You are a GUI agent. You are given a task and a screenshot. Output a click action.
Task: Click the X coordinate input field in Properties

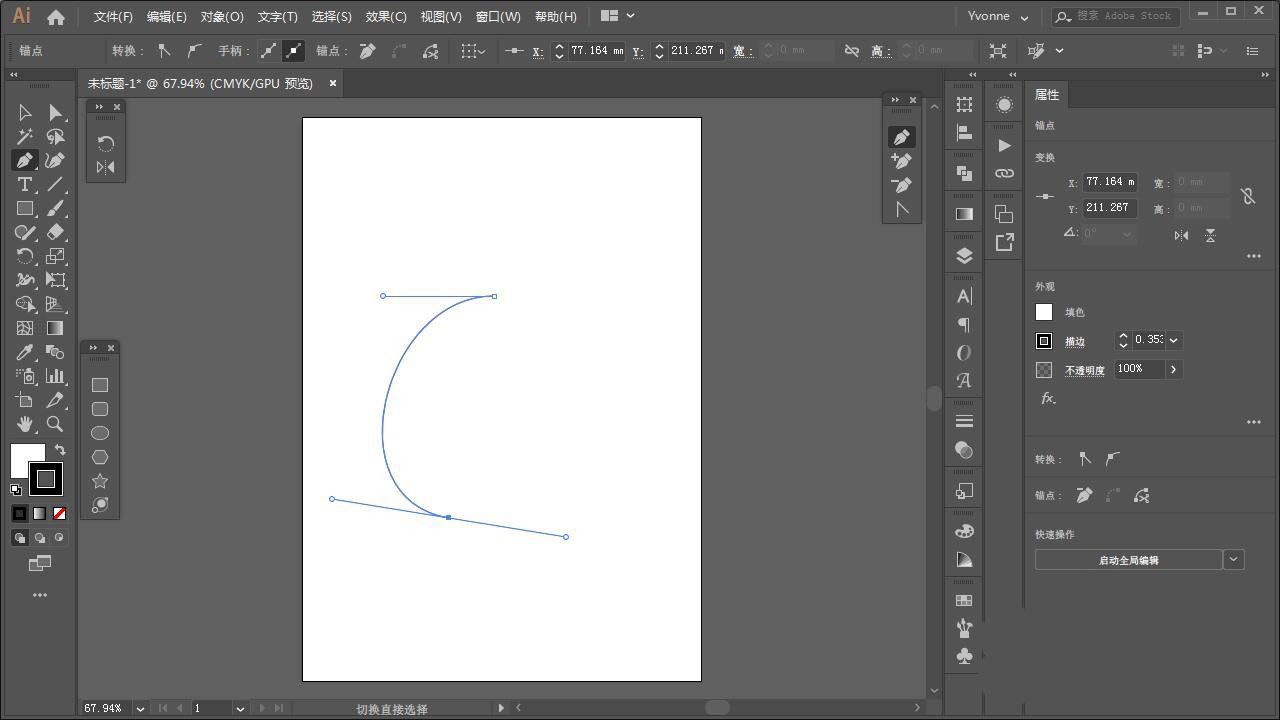[1110, 181]
